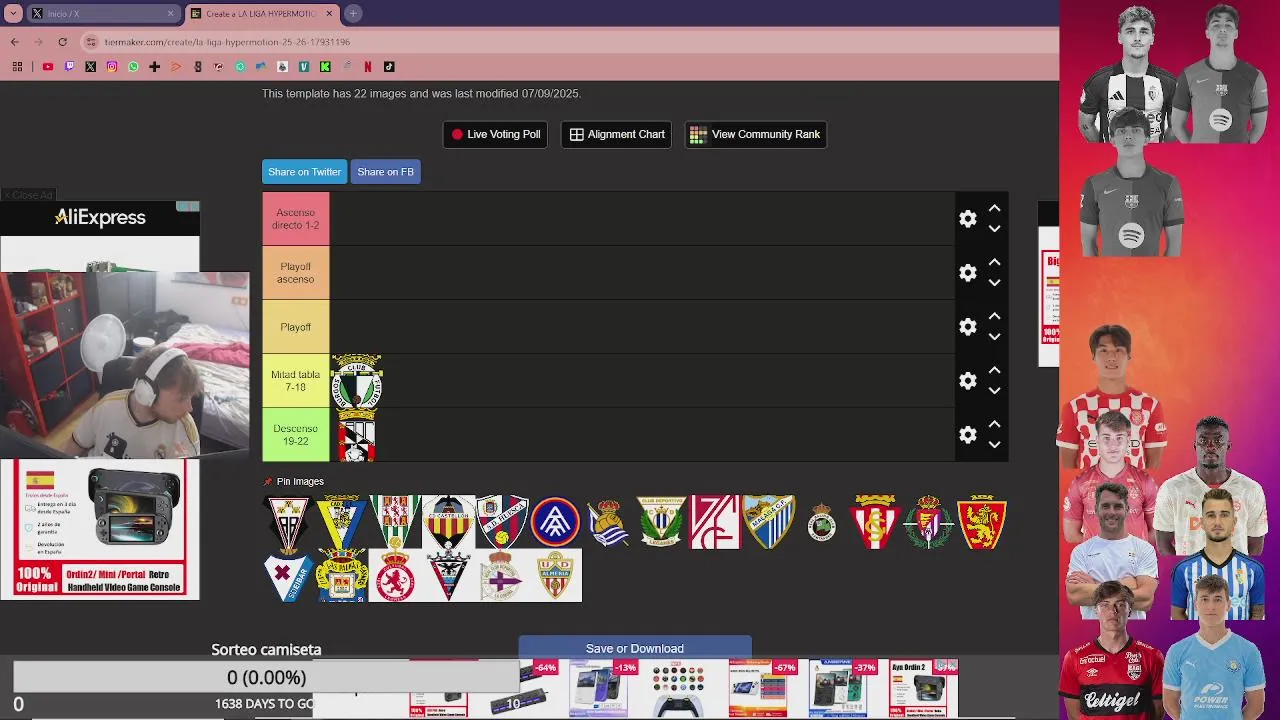Screen dimensions: 1280x720
Task: Select the crest in Descenso tier
Action: [357, 435]
